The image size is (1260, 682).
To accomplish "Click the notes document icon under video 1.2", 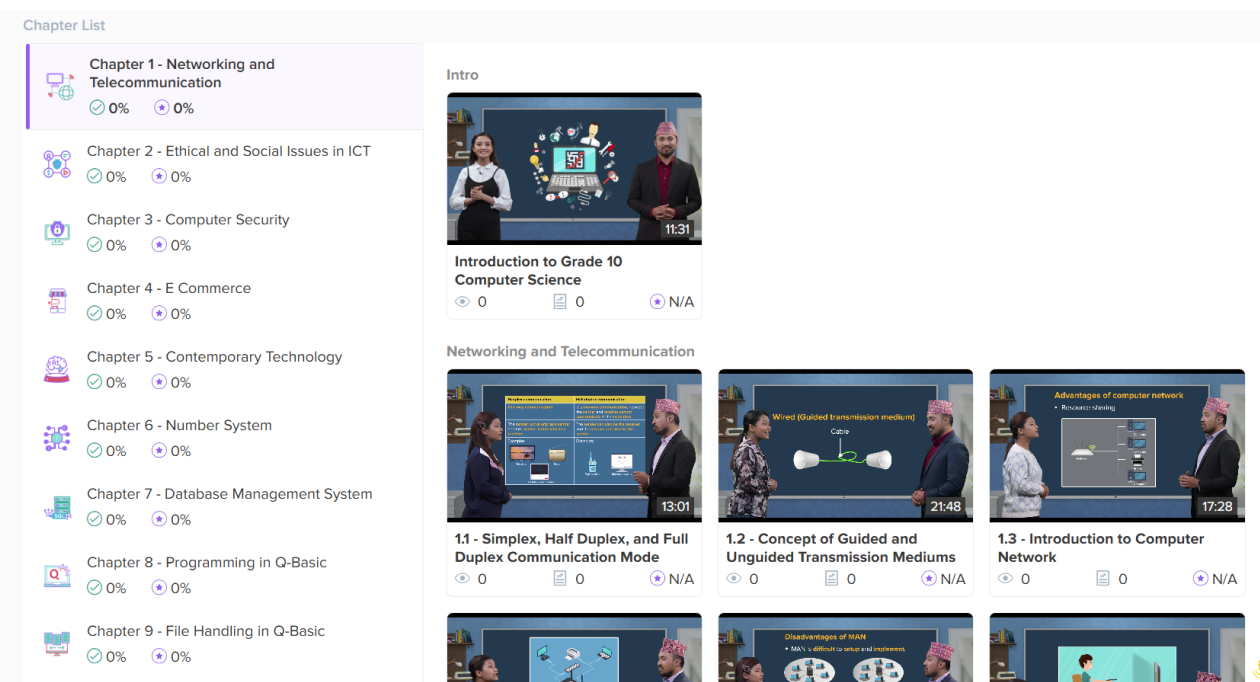I will pyautogui.click(x=831, y=579).
